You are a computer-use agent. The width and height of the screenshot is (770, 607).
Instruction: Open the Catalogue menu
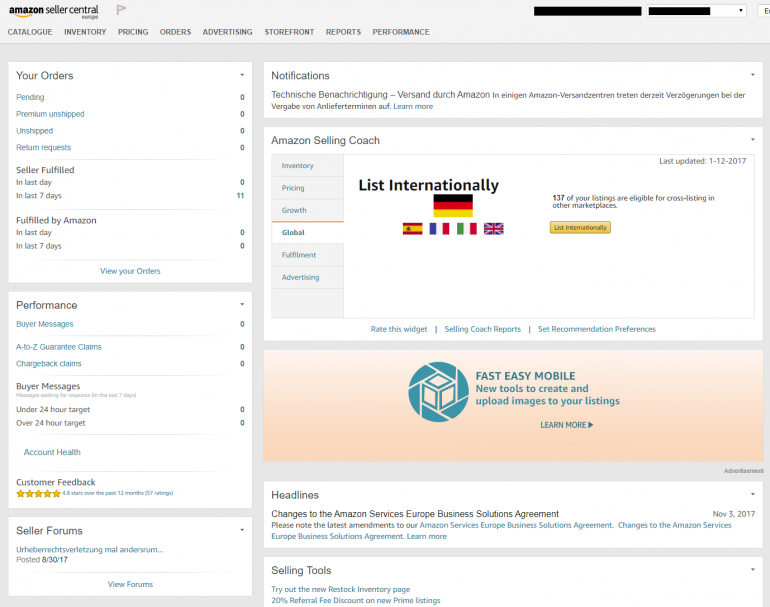(30, 32)
